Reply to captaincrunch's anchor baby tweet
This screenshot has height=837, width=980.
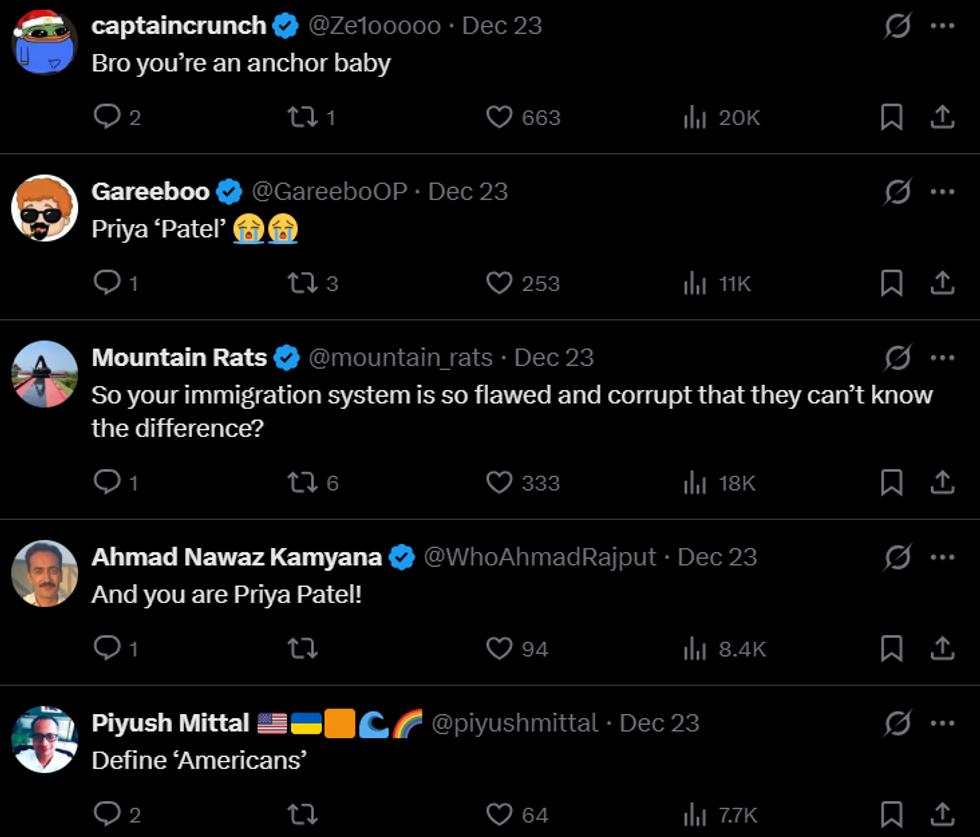(107, 117)
